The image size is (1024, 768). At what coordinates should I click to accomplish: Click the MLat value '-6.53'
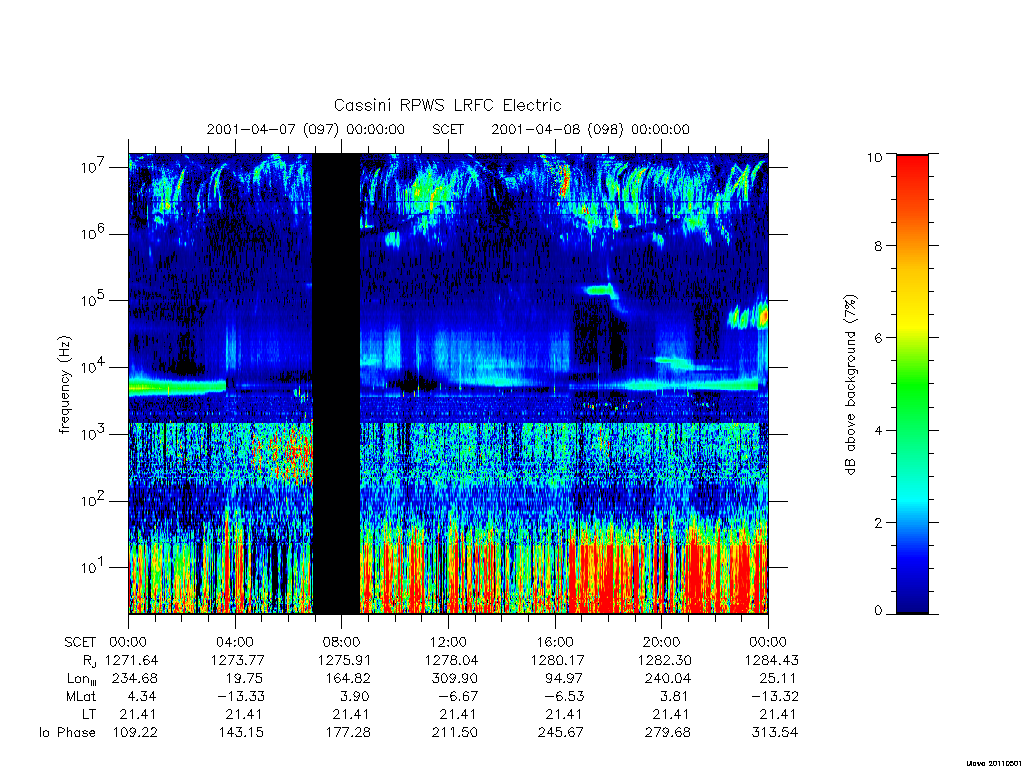click(x=564, y=696)
